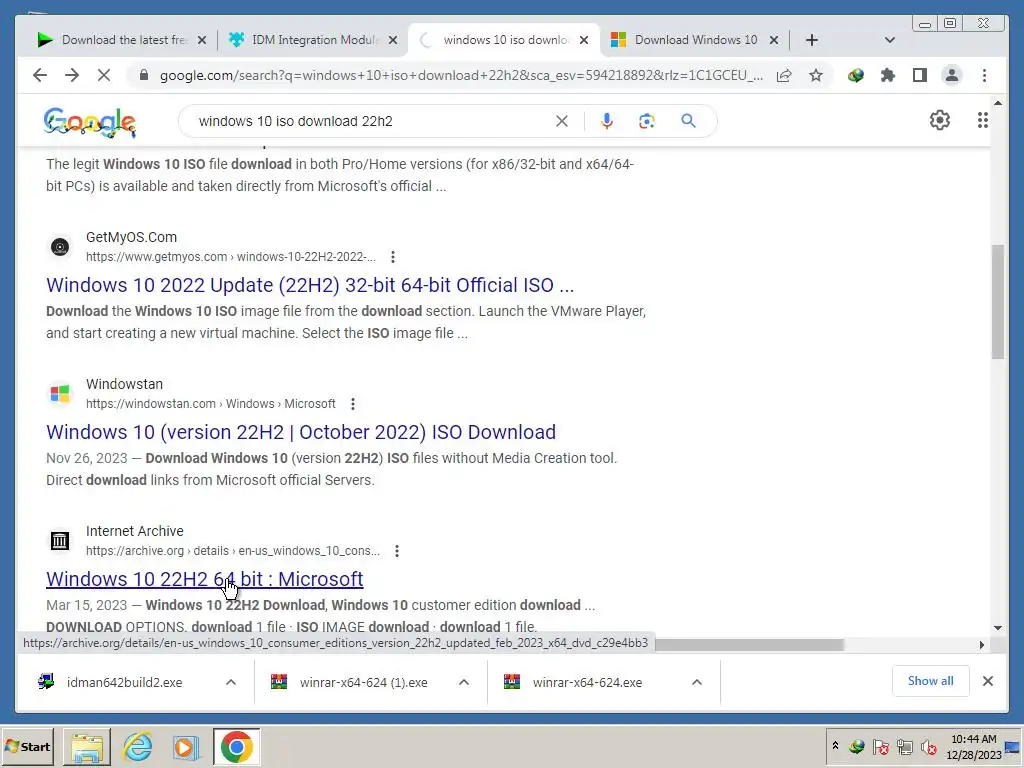Open Windows Media Player in taskbar
Image resolution: width=1024 pixels, height=768 pixels.
tap(185, 746)
